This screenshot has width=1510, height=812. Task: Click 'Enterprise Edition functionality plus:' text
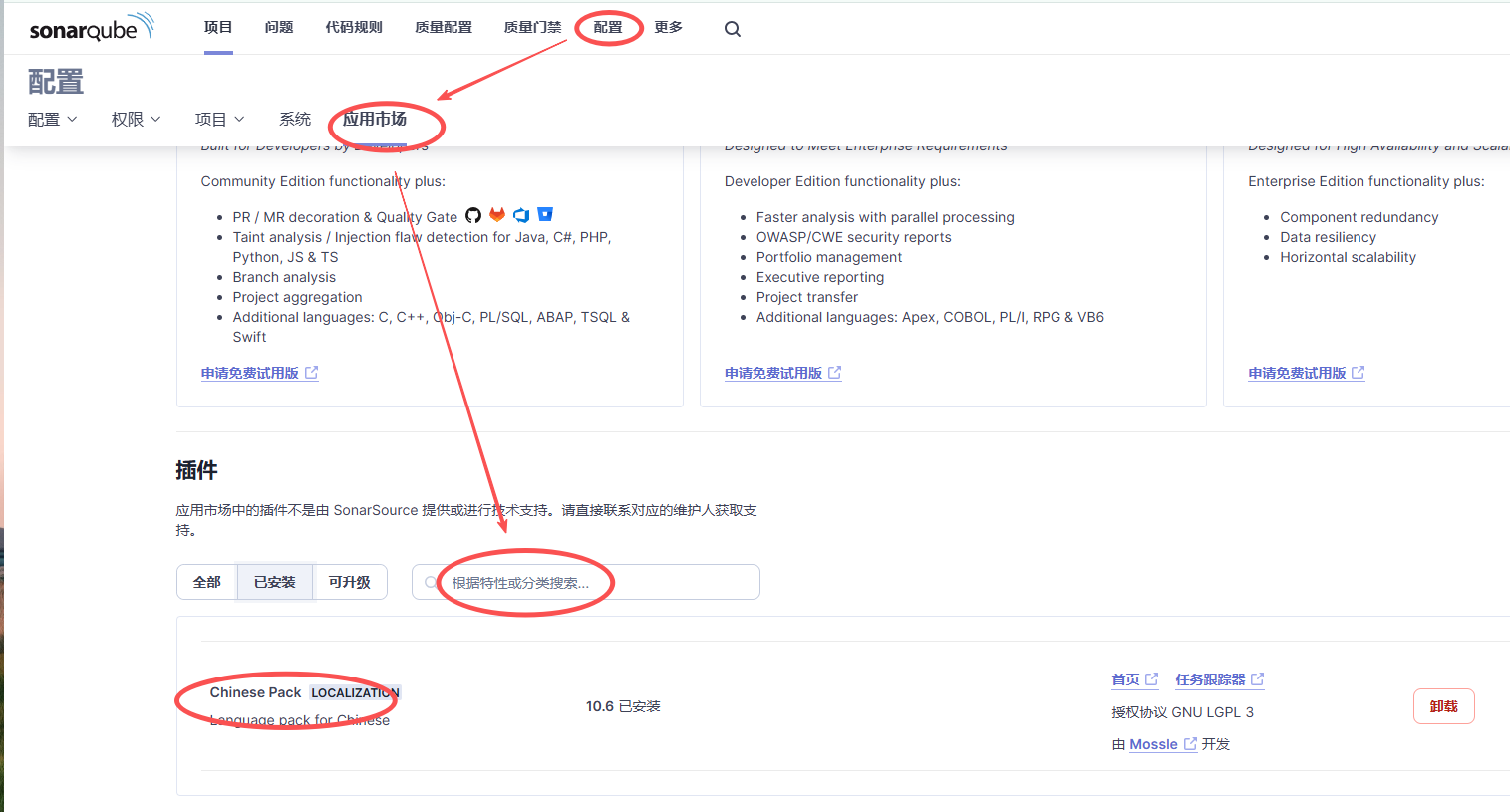1366,181
